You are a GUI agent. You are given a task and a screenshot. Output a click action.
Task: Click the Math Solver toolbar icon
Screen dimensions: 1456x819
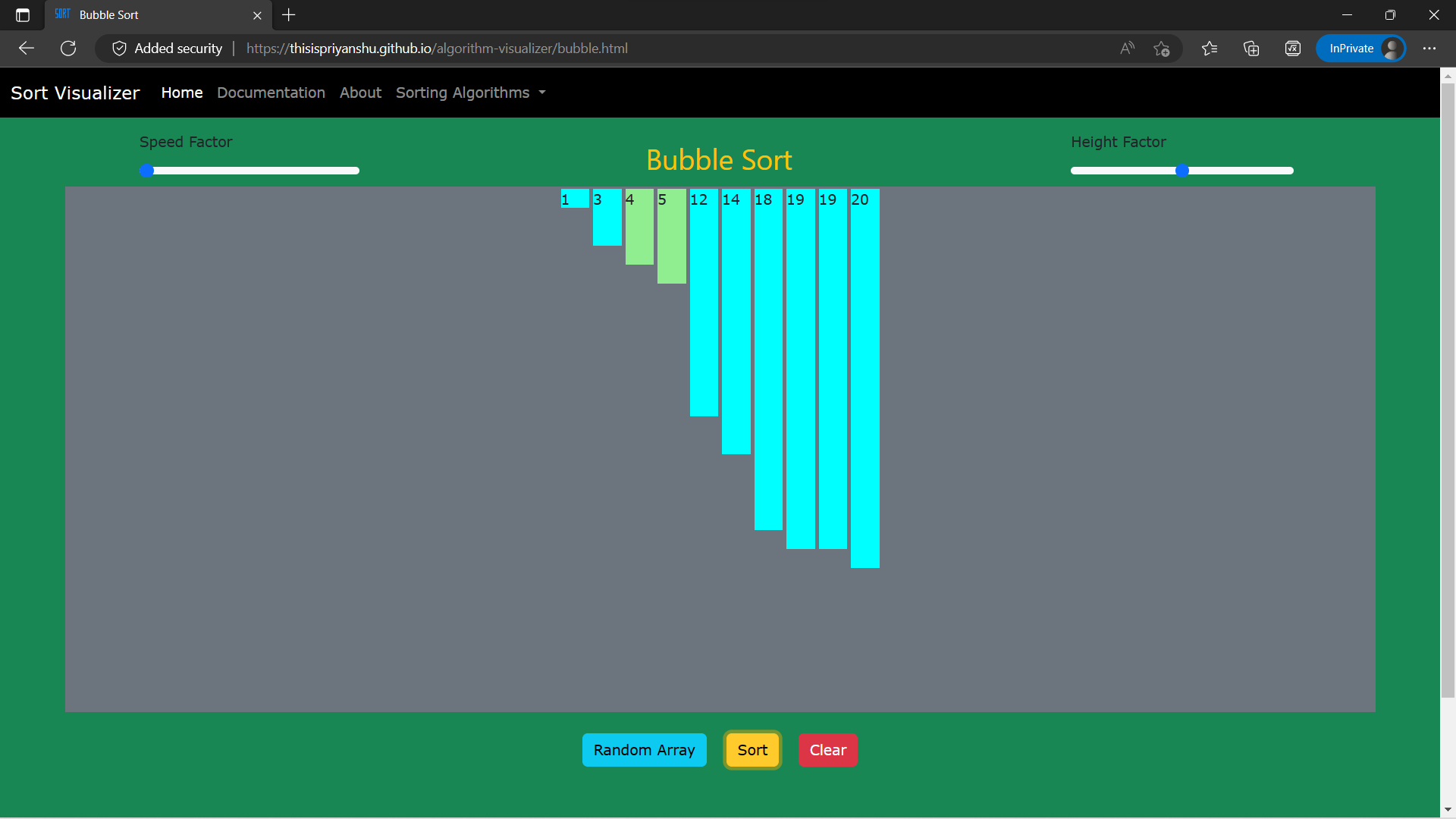(x=1293, y=49)
